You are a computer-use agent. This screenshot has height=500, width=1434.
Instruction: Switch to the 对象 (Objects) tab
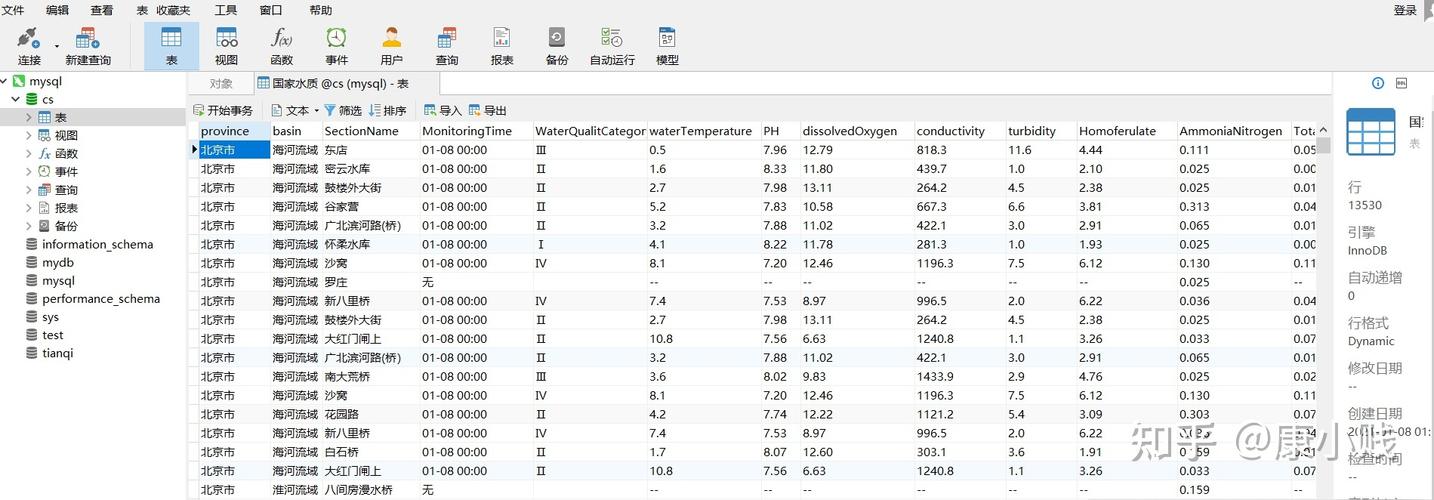click(x=221, y=84)
